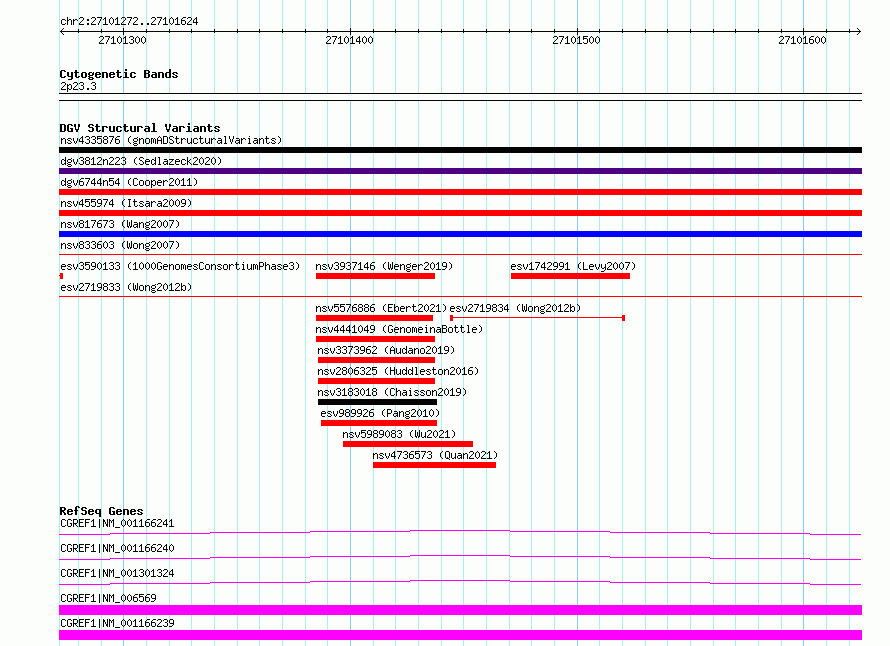This screenshot has height=646, width=890.
Task: Open variant nsv833603 (Wong2007)
Action: coord(120,245)
